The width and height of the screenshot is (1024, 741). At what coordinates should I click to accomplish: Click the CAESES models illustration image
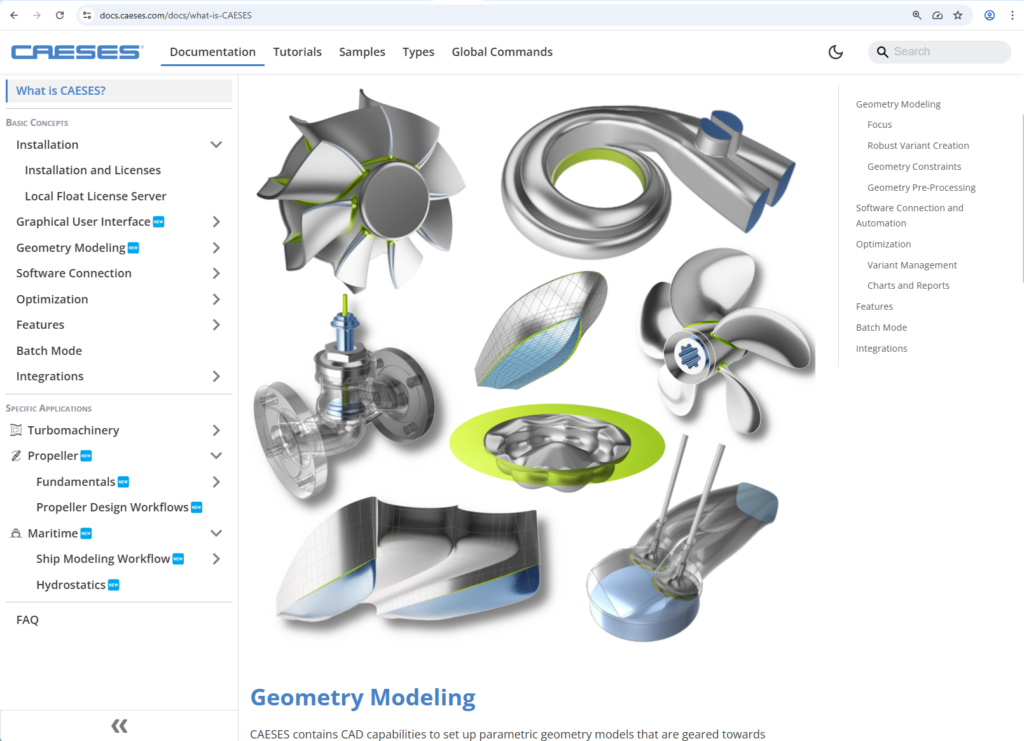coord(534,366)
